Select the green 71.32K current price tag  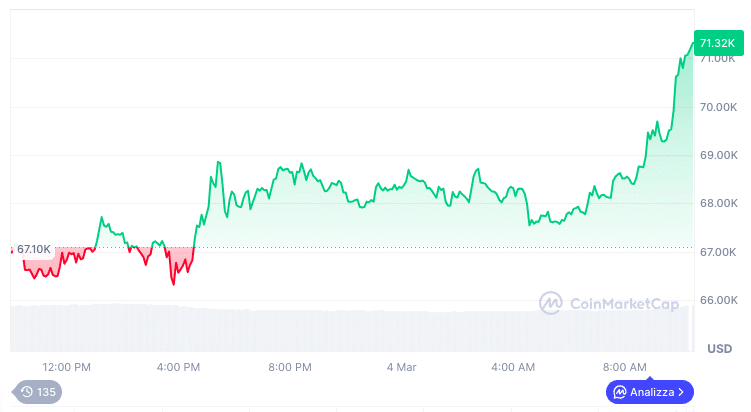pyautogui.click(x=716, y=43)
